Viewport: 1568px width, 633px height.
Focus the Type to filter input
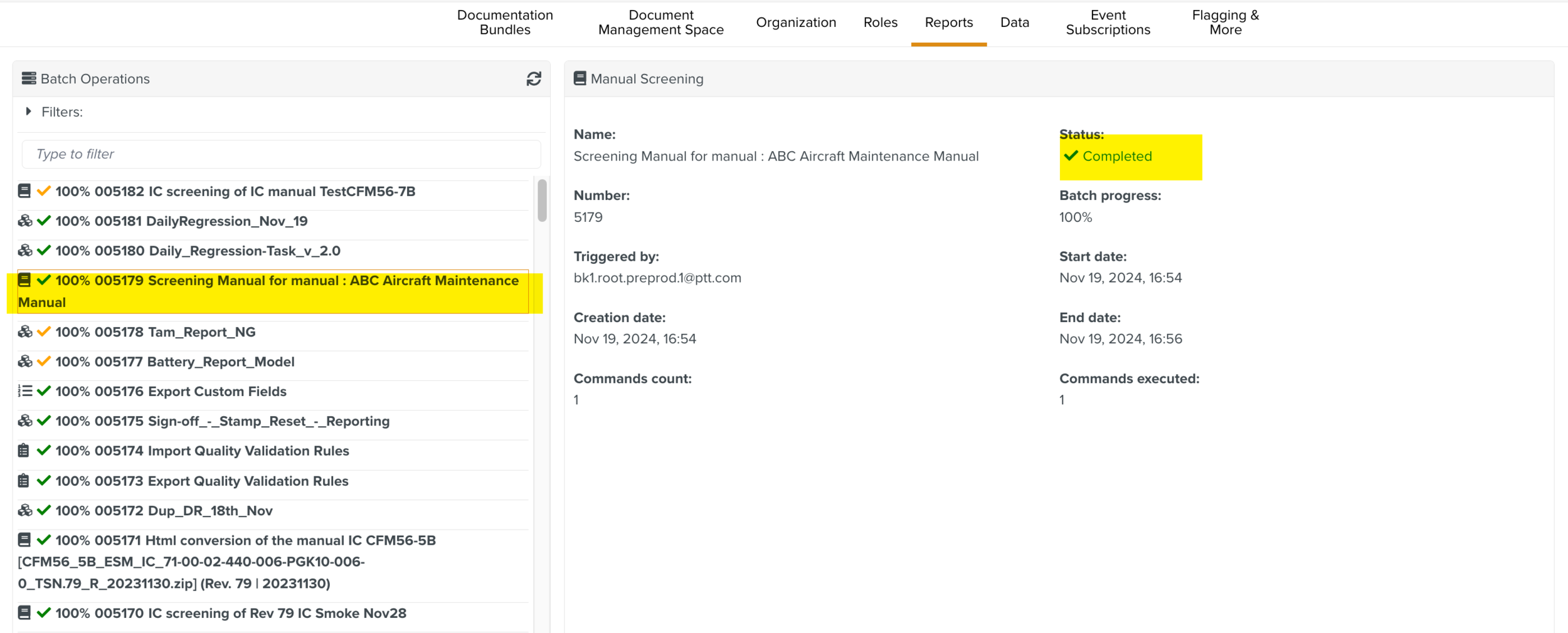pyautogui.click(x=281, y=154)
